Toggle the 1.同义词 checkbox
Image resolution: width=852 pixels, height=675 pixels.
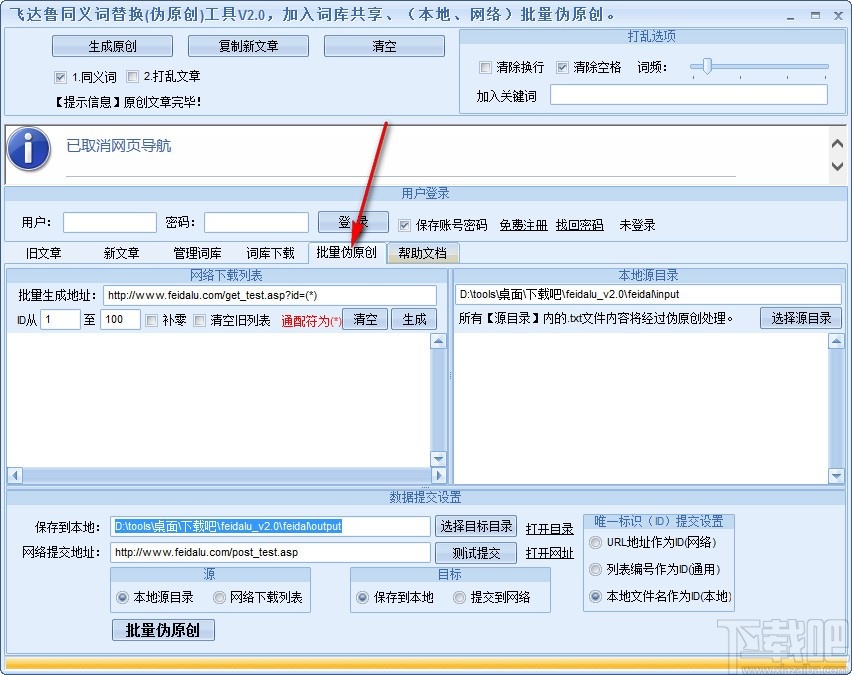click(60, 77)
